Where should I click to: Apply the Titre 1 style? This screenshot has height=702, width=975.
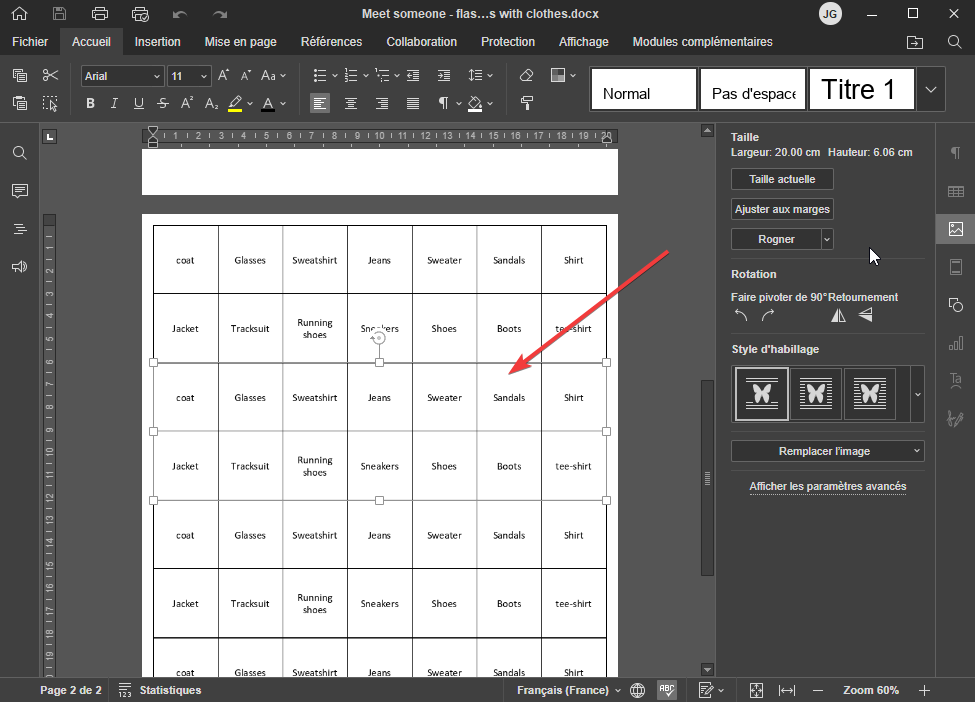(x=861, y=90)
